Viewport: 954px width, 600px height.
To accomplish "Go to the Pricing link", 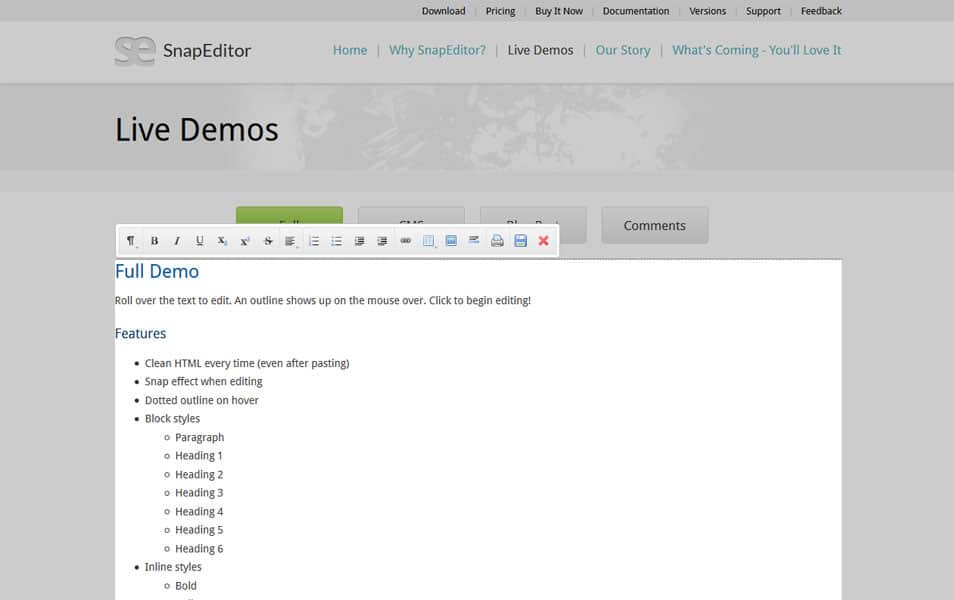I will coord(500,11).
